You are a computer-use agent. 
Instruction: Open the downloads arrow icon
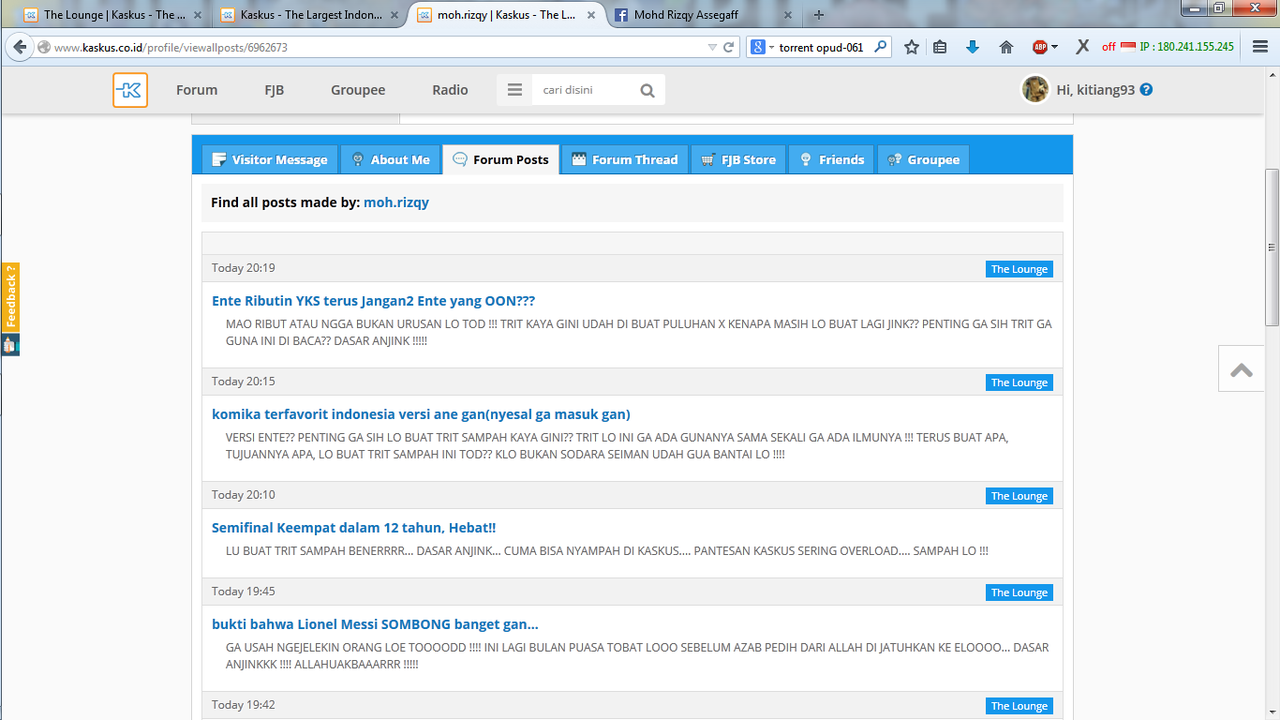tap(972, 47)
